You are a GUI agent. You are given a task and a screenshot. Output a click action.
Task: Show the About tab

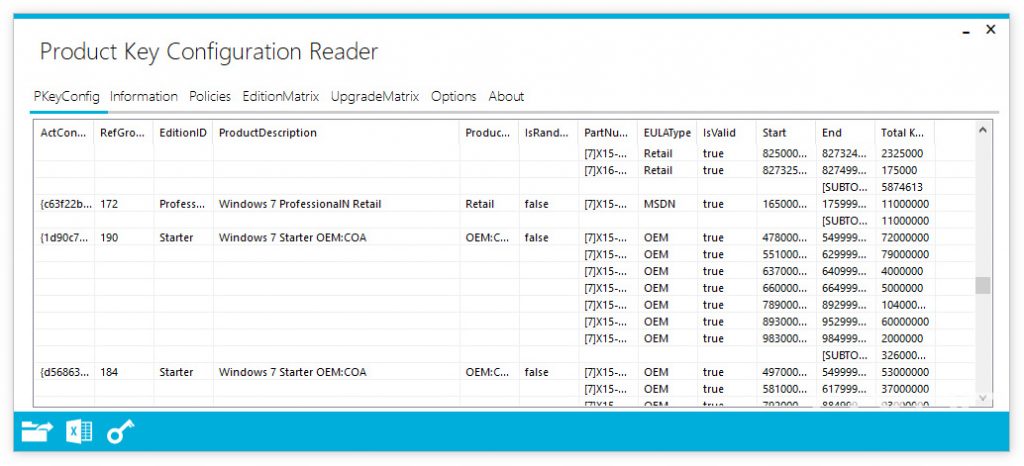click(x=506, y=97)
